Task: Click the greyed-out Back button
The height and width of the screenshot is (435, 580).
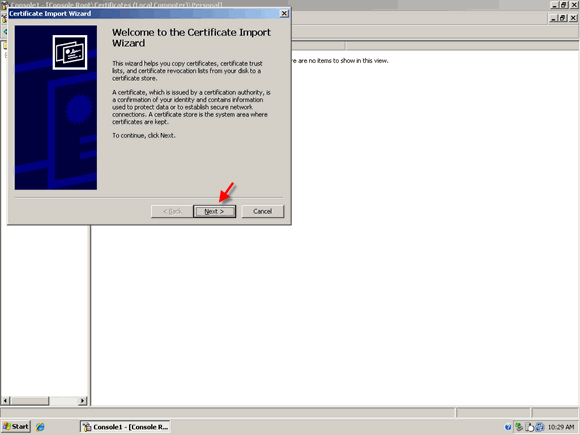Action: tap(172, 212)
